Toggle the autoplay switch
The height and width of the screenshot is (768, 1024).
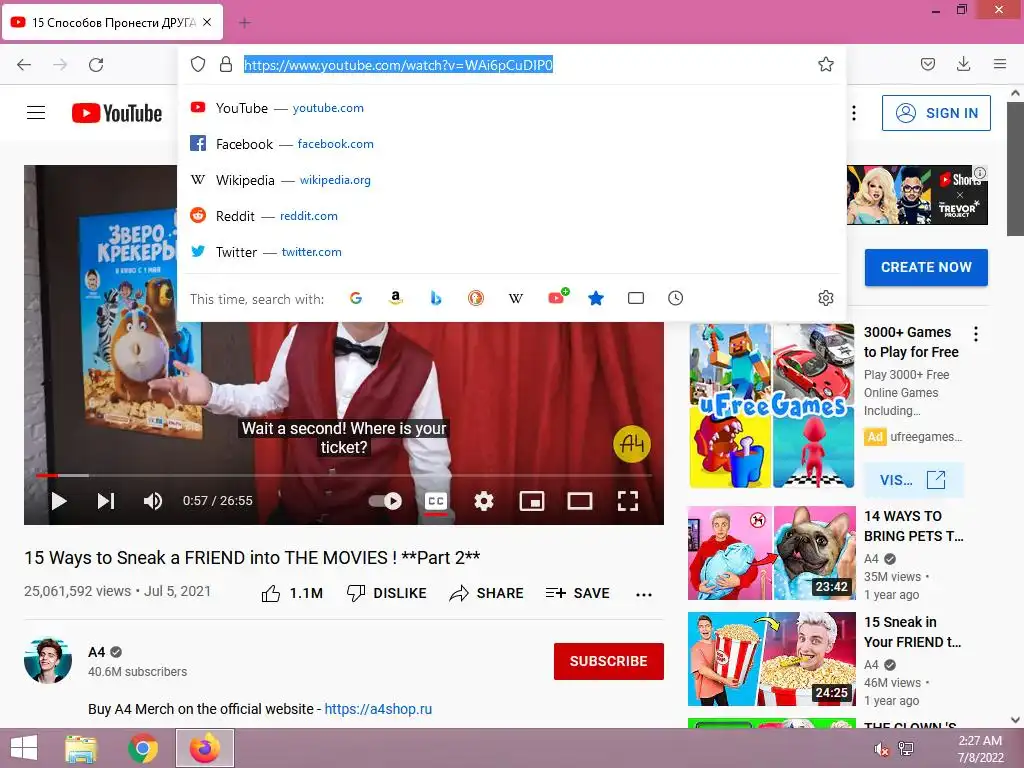tap(385, 501)
